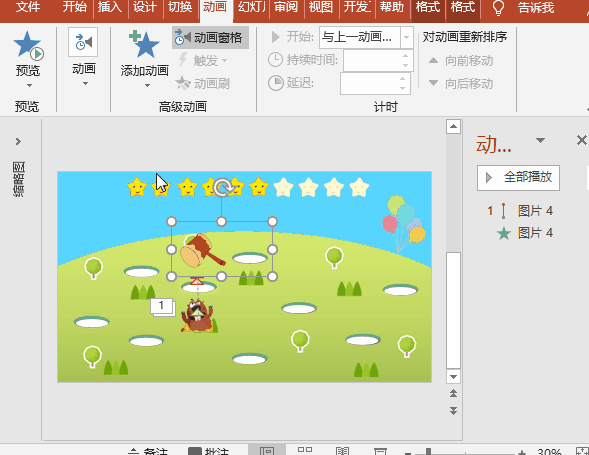Expand the thumbnail pane chevron
The height and width of the screenshot is (455, 589).
click(x=18, y=141)
